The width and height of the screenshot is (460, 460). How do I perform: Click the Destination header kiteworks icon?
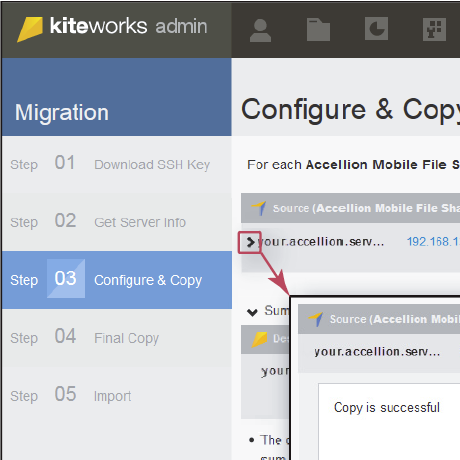(x=260, y=340)
